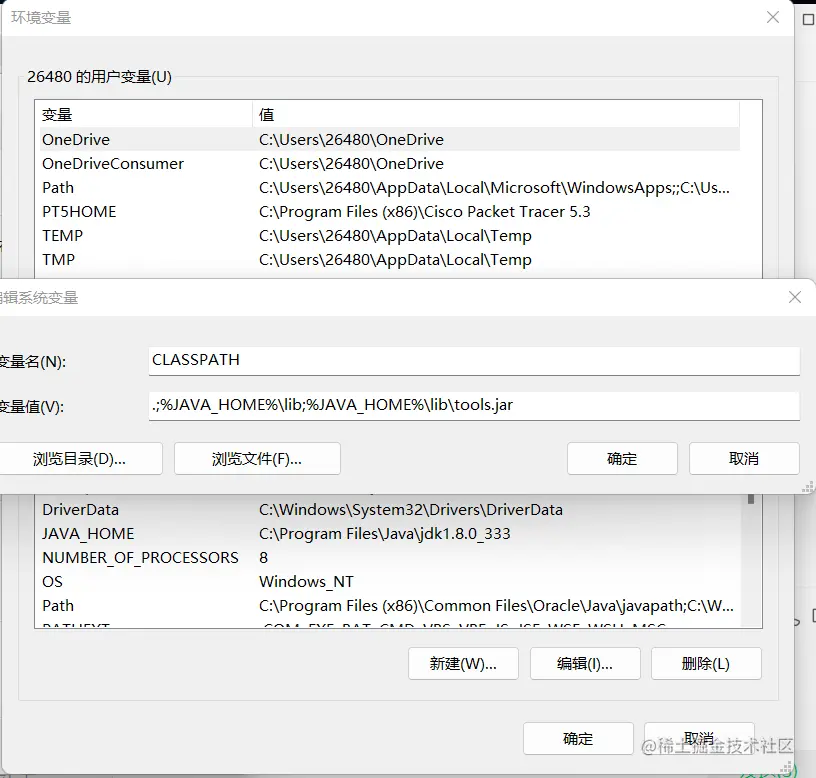Click the 新建(W)... button for system variables
The width and height of the screenshot is (816, 778).
463,663
